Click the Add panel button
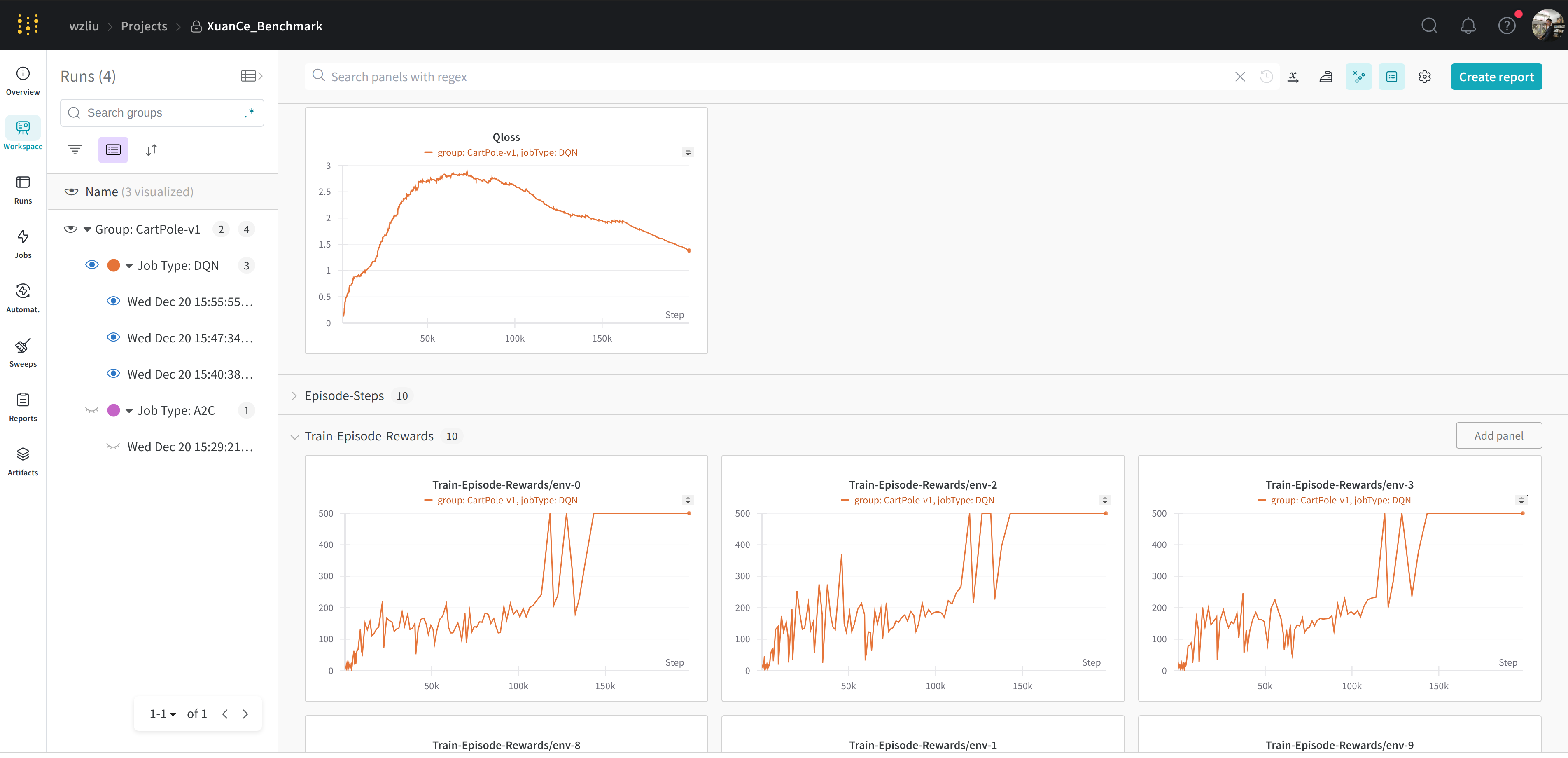The height and width of the screenshot is (758, 1568). (x=1498, y=435)
